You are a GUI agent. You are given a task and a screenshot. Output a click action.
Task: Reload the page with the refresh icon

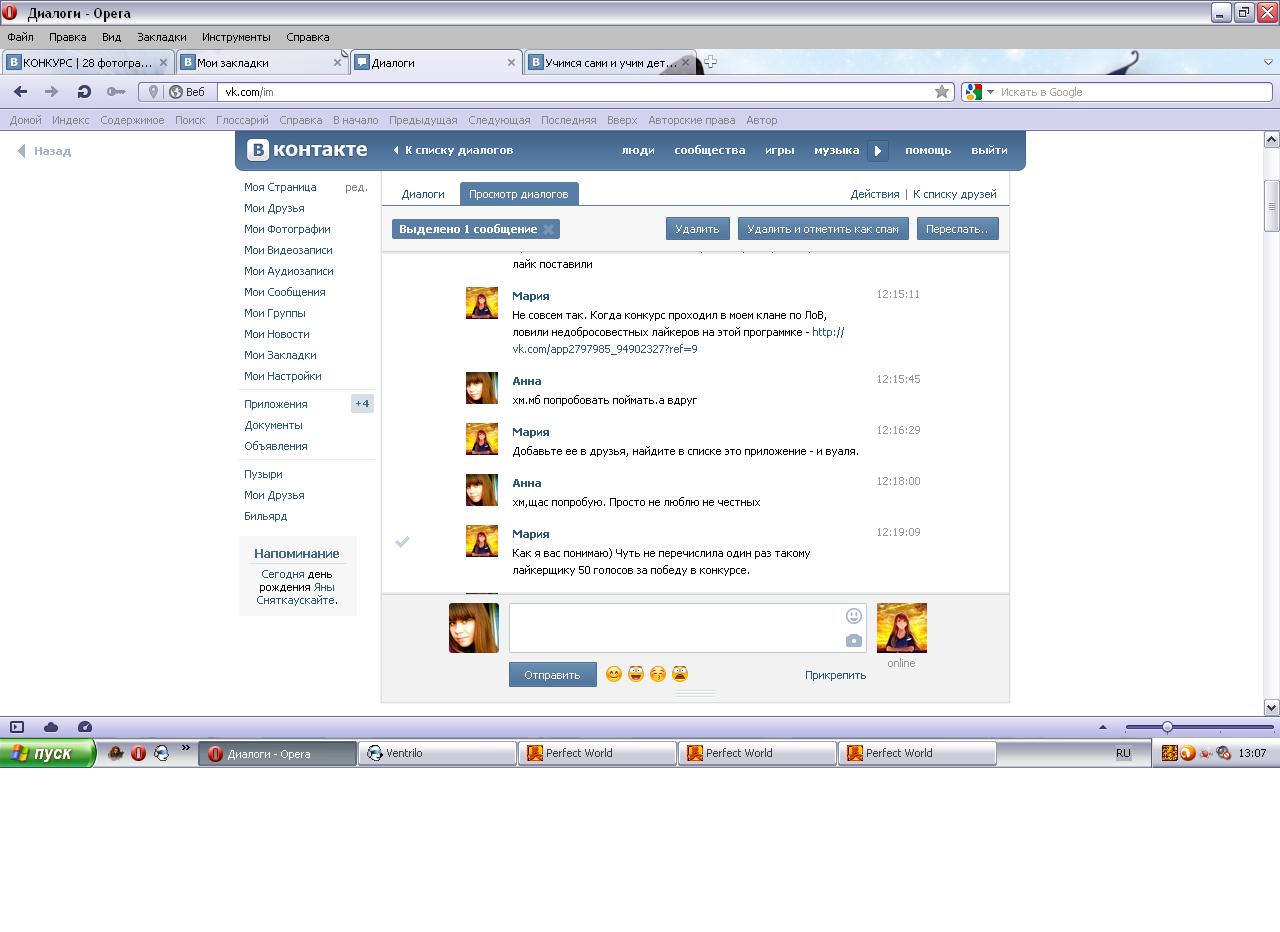[x=84, y=92]
